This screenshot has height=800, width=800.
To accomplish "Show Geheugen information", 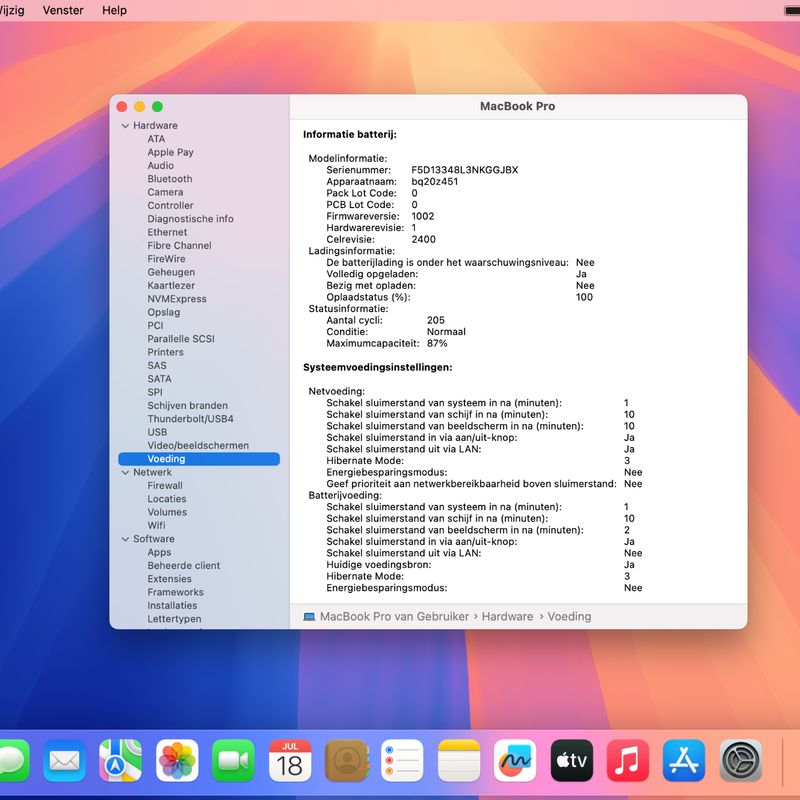I will [x=171, y=272].
